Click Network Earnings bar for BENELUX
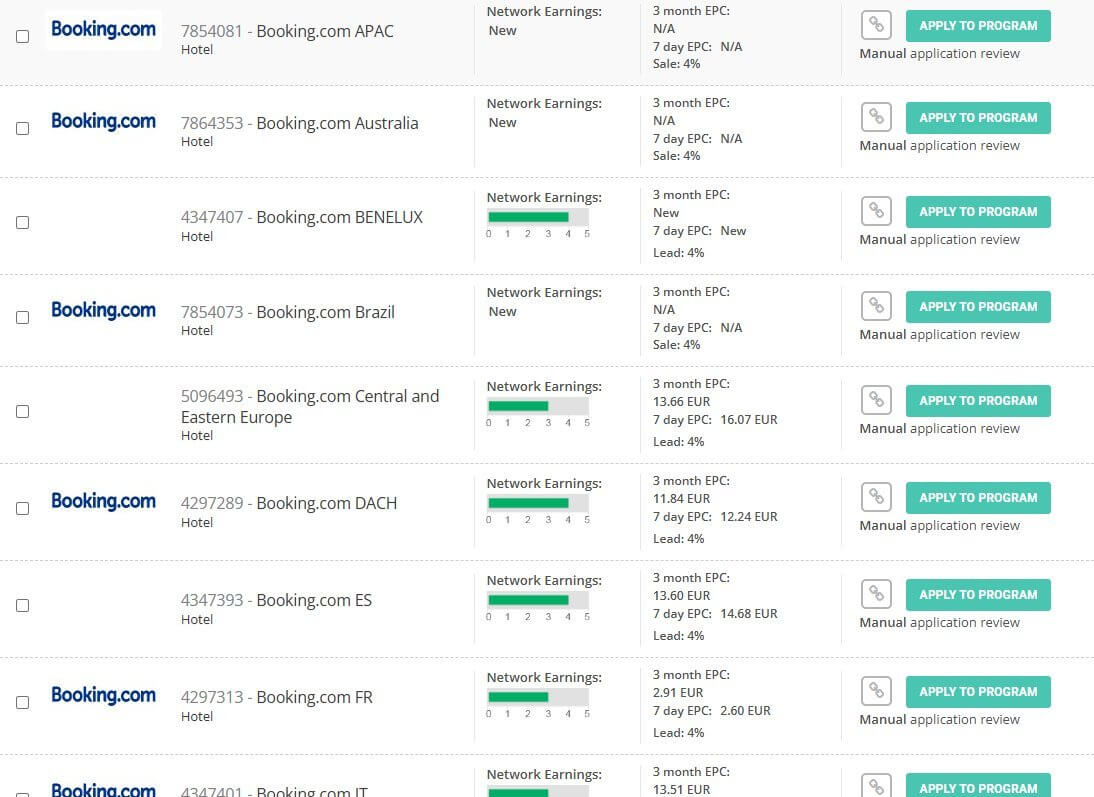 (538, 216)
